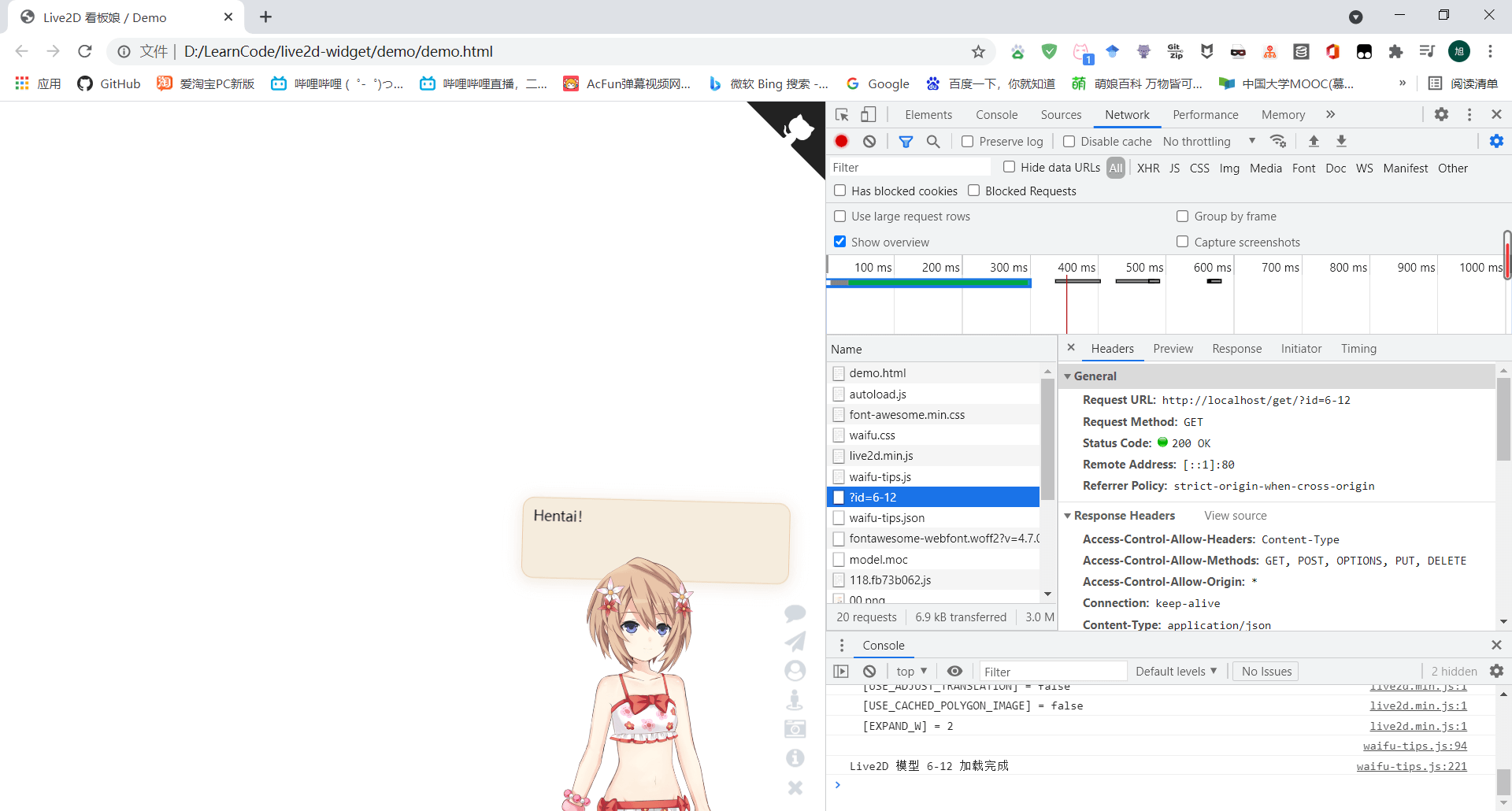Click the search icon in the Network panel
Viewport: 1512px width, 811px height.
(933, 141)
